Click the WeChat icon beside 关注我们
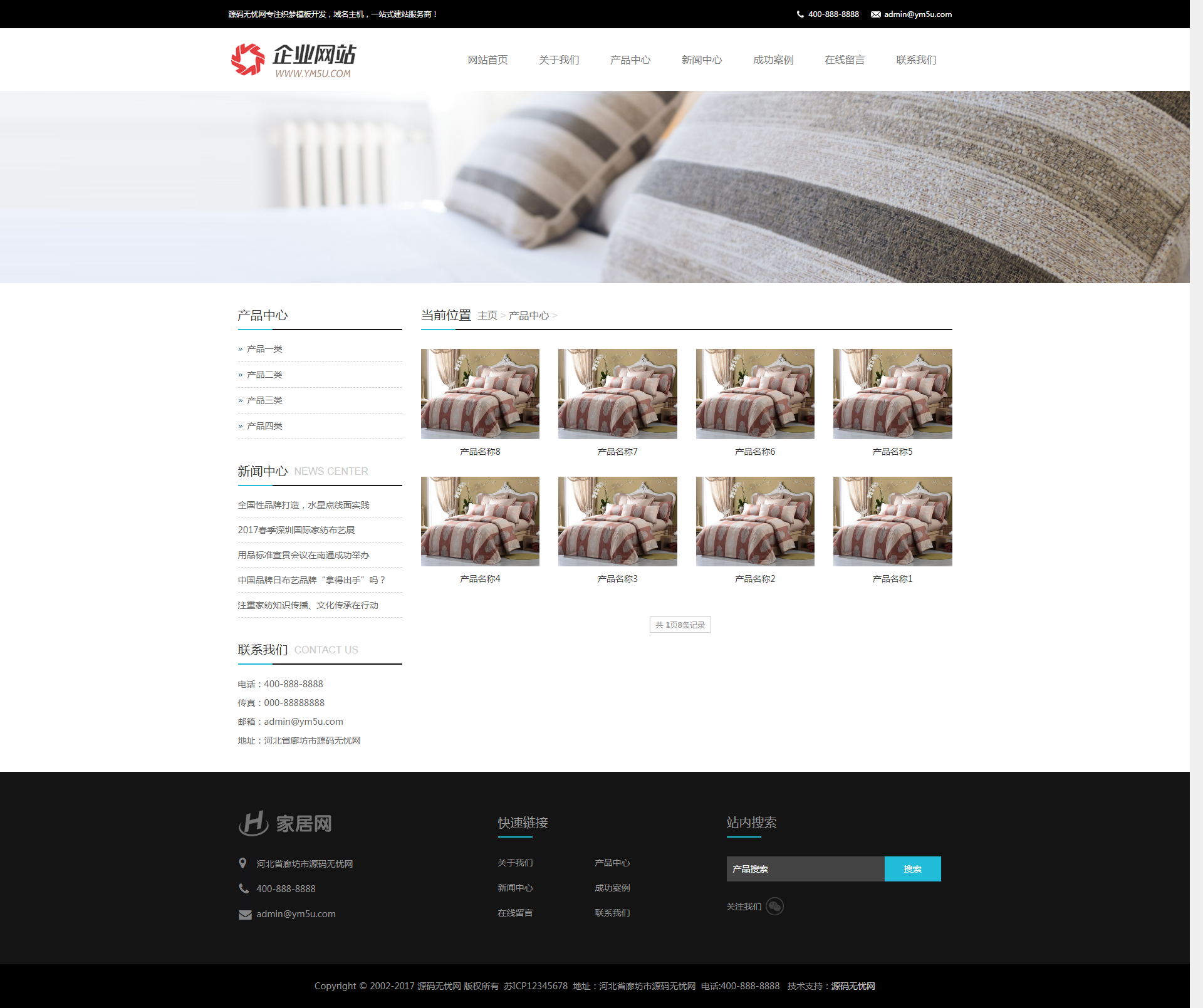Image resolution: width=1203 pixels, height=1008 pixels. tap(775, 907)
